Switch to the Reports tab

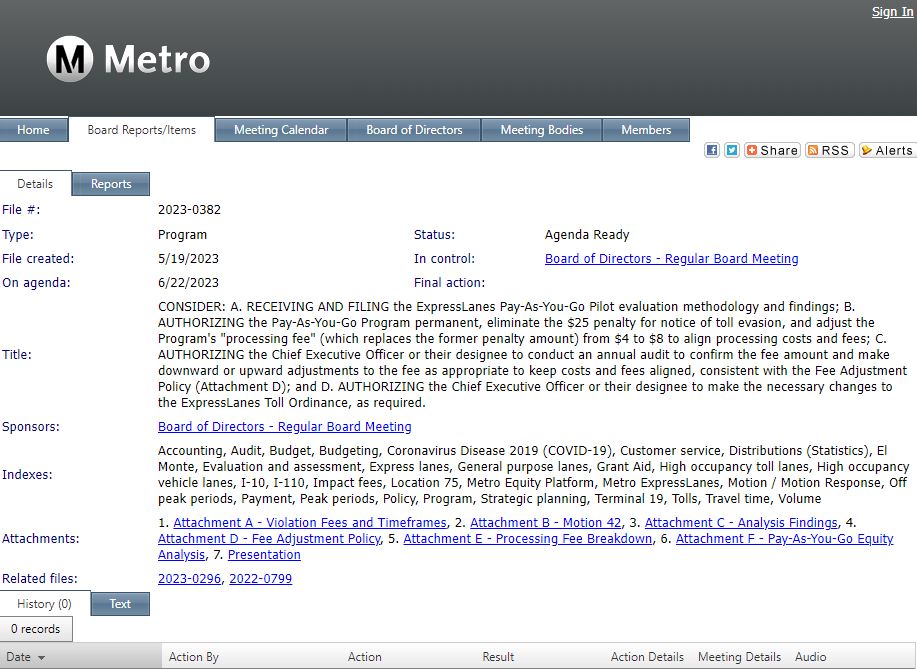(x=111, y=184)
